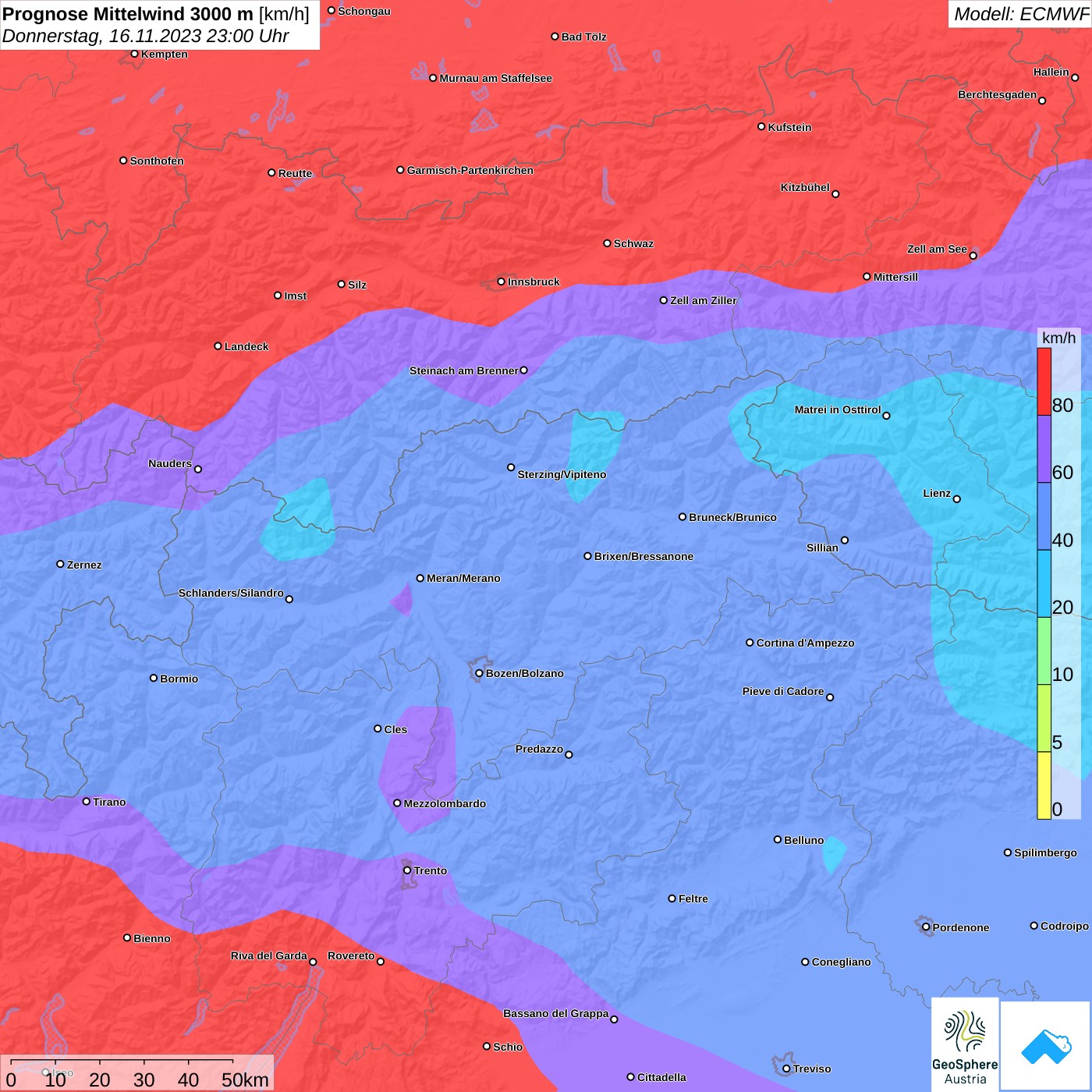The height and width of the screenshot is (1092, 1092).
Task: Click the Zernez label
Action: click(x=84, y=565)
